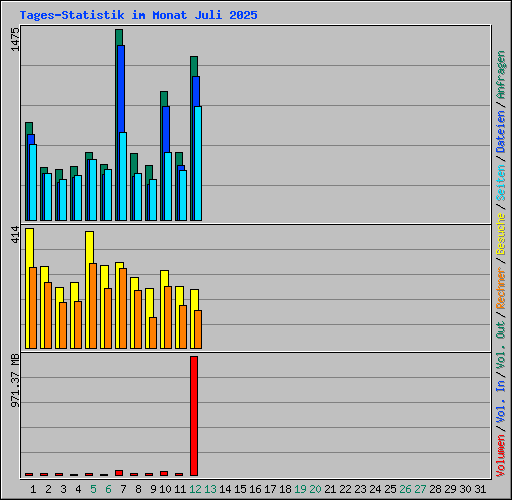
Task: Click day label '27' on the x-axis
Action: pyautogui.click(x=420, y=489)
